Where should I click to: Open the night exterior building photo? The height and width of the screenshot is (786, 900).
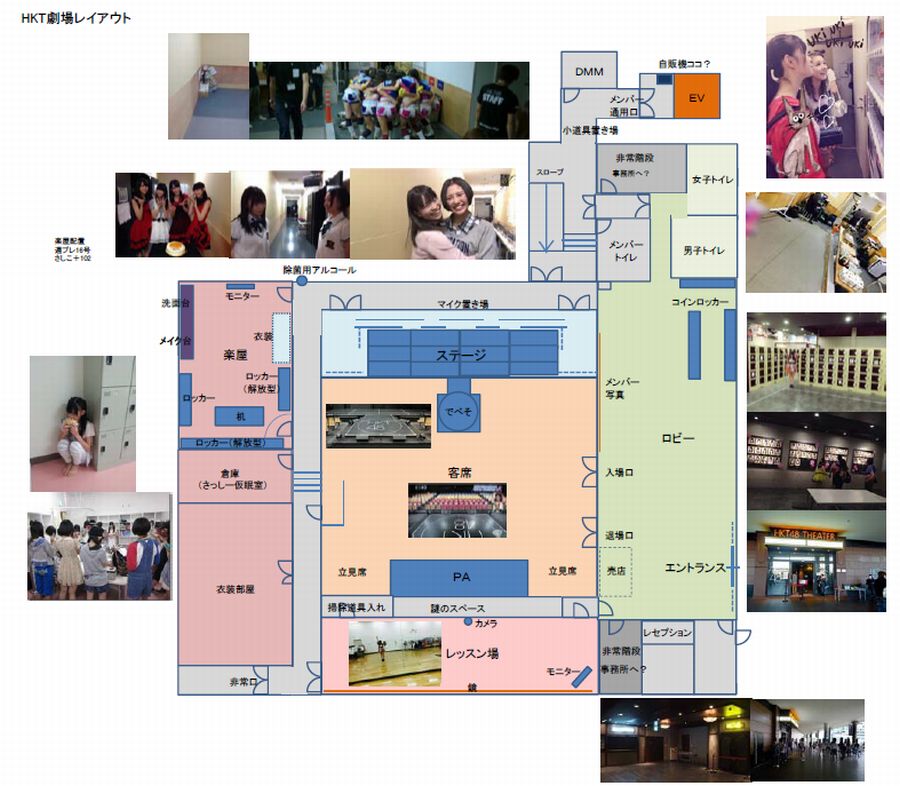coord(676,740)
